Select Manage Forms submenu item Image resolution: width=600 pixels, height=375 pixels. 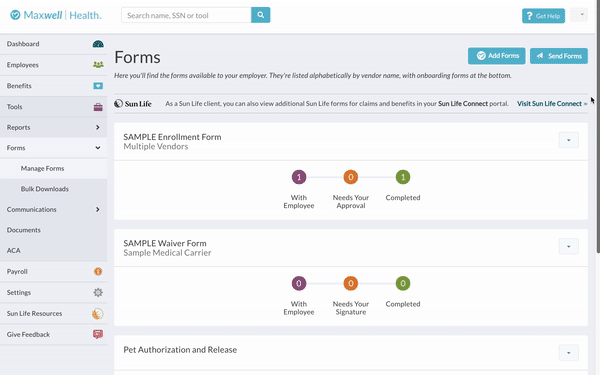53,168
